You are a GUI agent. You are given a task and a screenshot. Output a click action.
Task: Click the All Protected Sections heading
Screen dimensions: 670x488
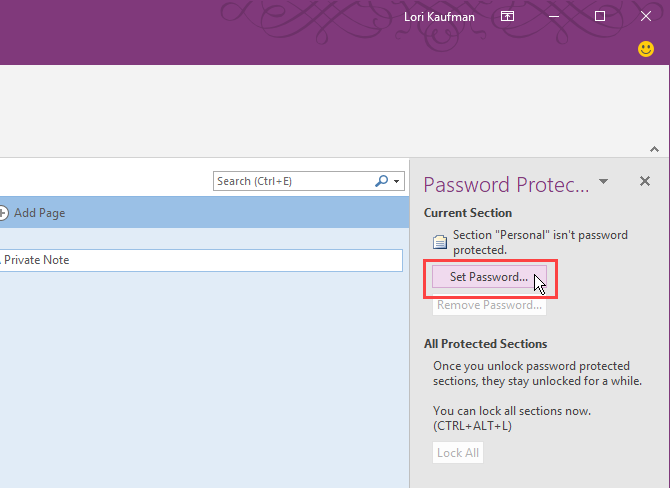(485, 344)
